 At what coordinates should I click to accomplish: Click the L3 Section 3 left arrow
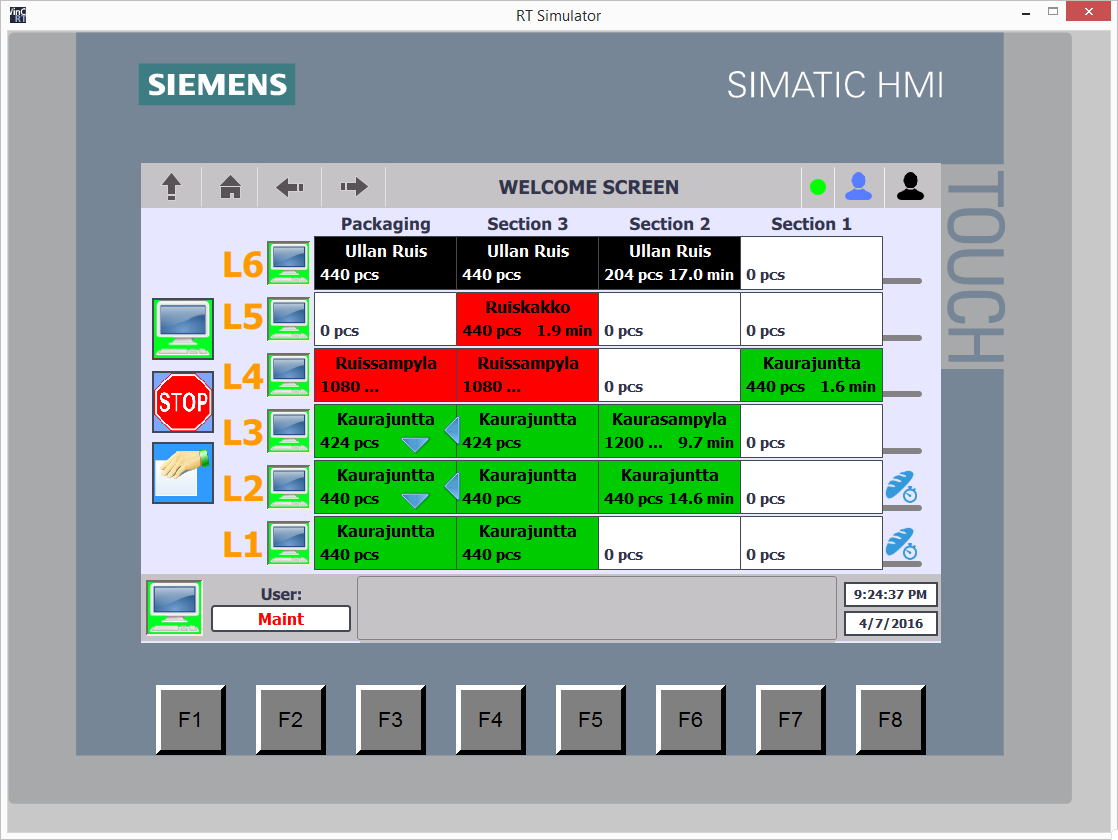[x=451, y=431]
